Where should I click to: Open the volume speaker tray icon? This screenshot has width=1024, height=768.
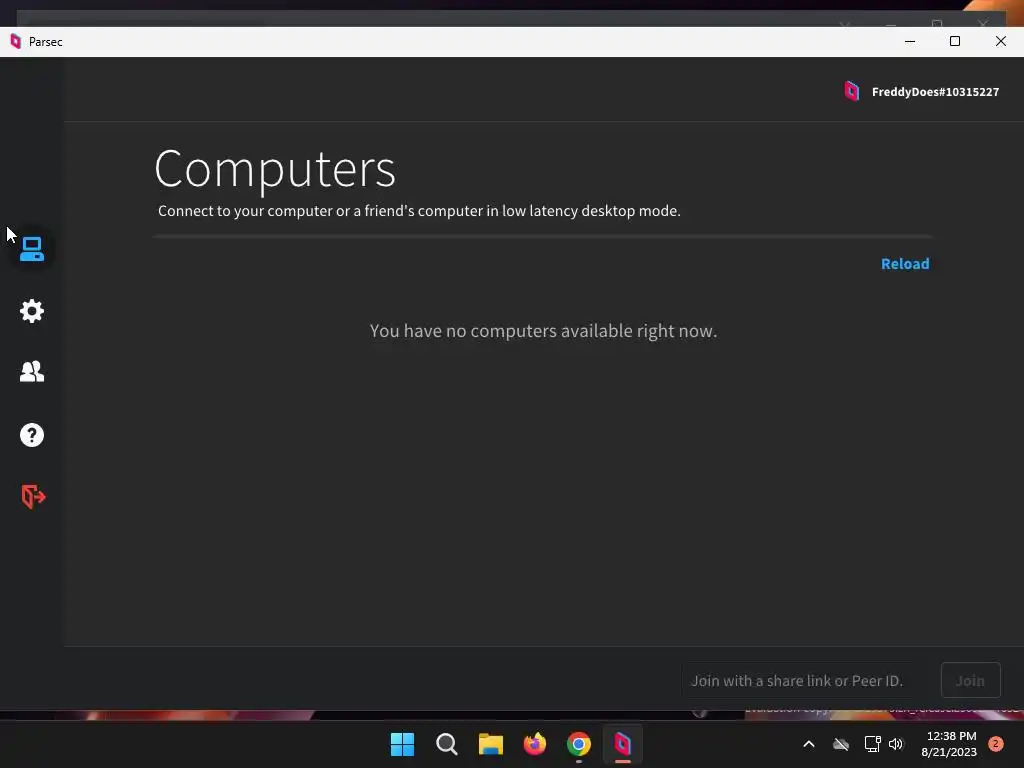(x=896, y=744)
